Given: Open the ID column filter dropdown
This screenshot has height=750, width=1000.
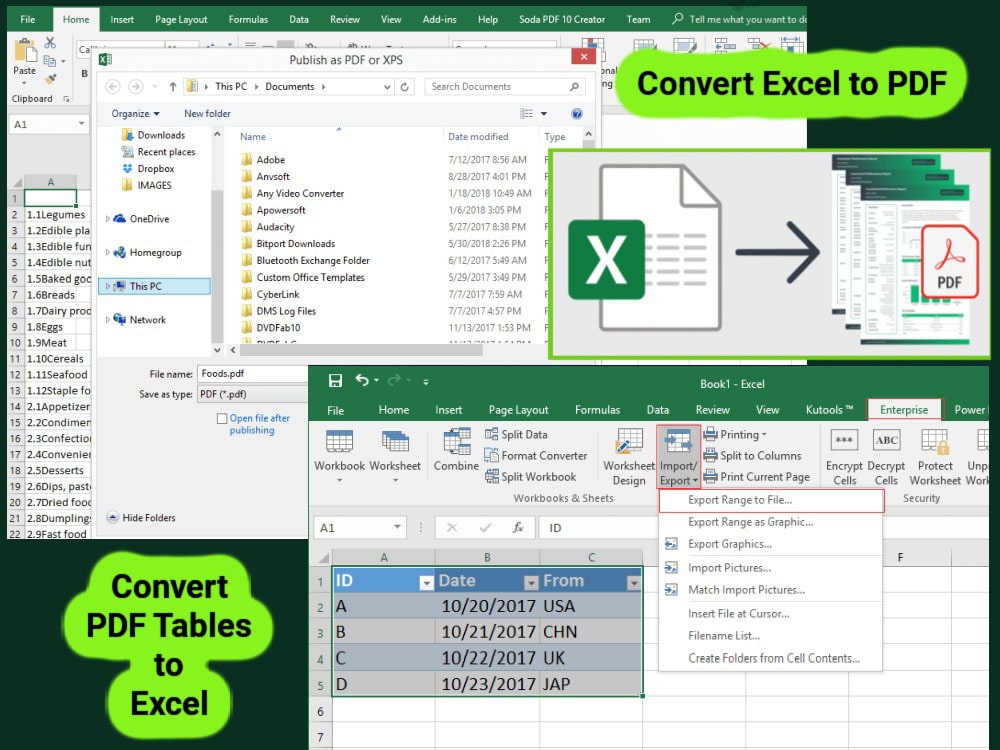Looking at the screenshot, I should [426, 582].
